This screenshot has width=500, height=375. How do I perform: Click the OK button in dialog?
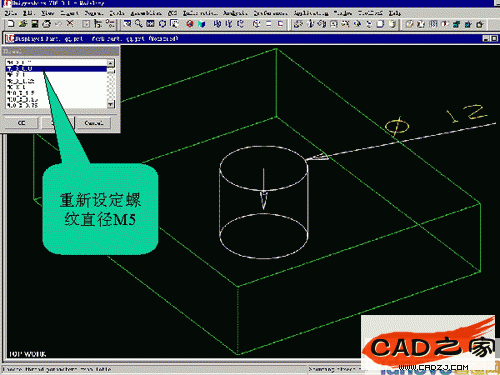(x=21, y=123)
